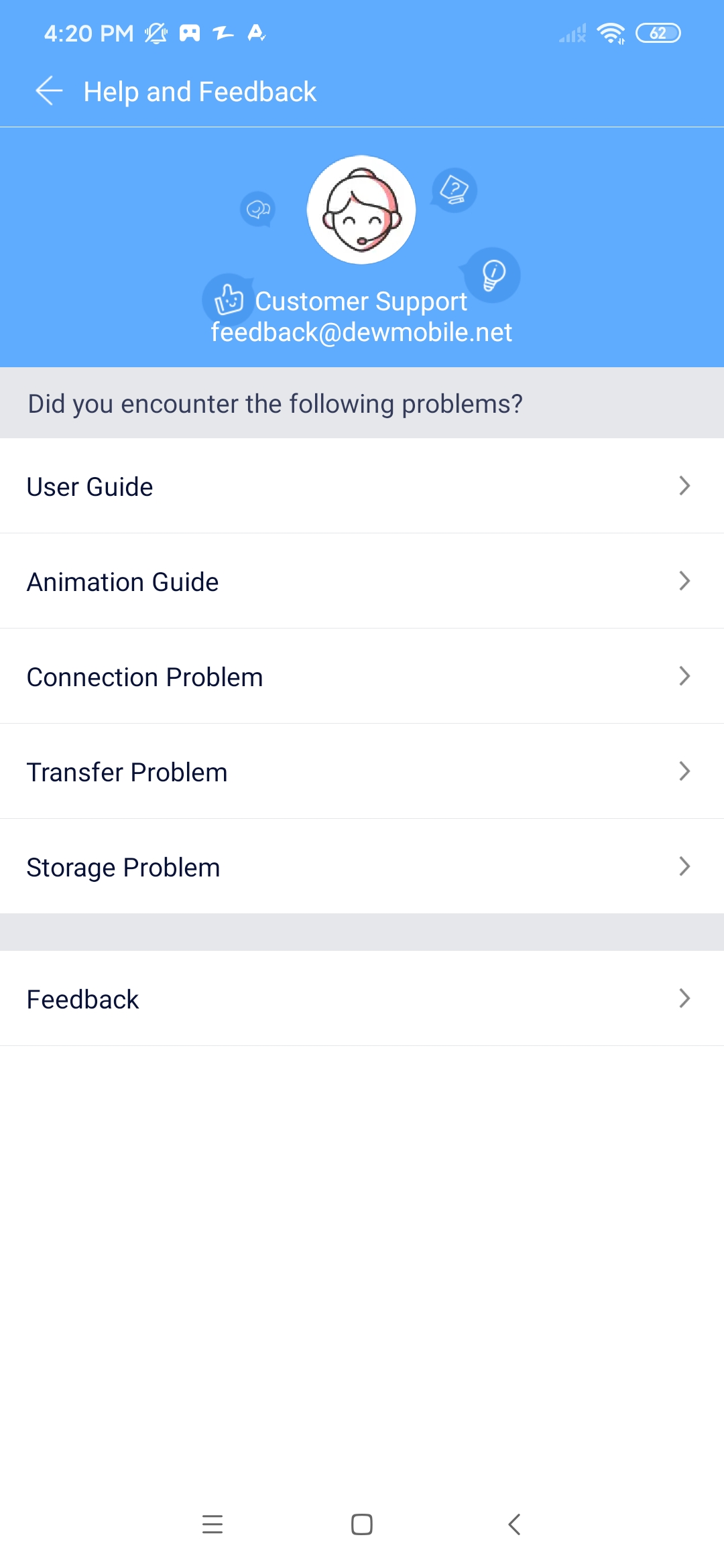The image size is (724, 1568).
Task: Tap the chat bubbles icon
Action: tap(258, 210)
